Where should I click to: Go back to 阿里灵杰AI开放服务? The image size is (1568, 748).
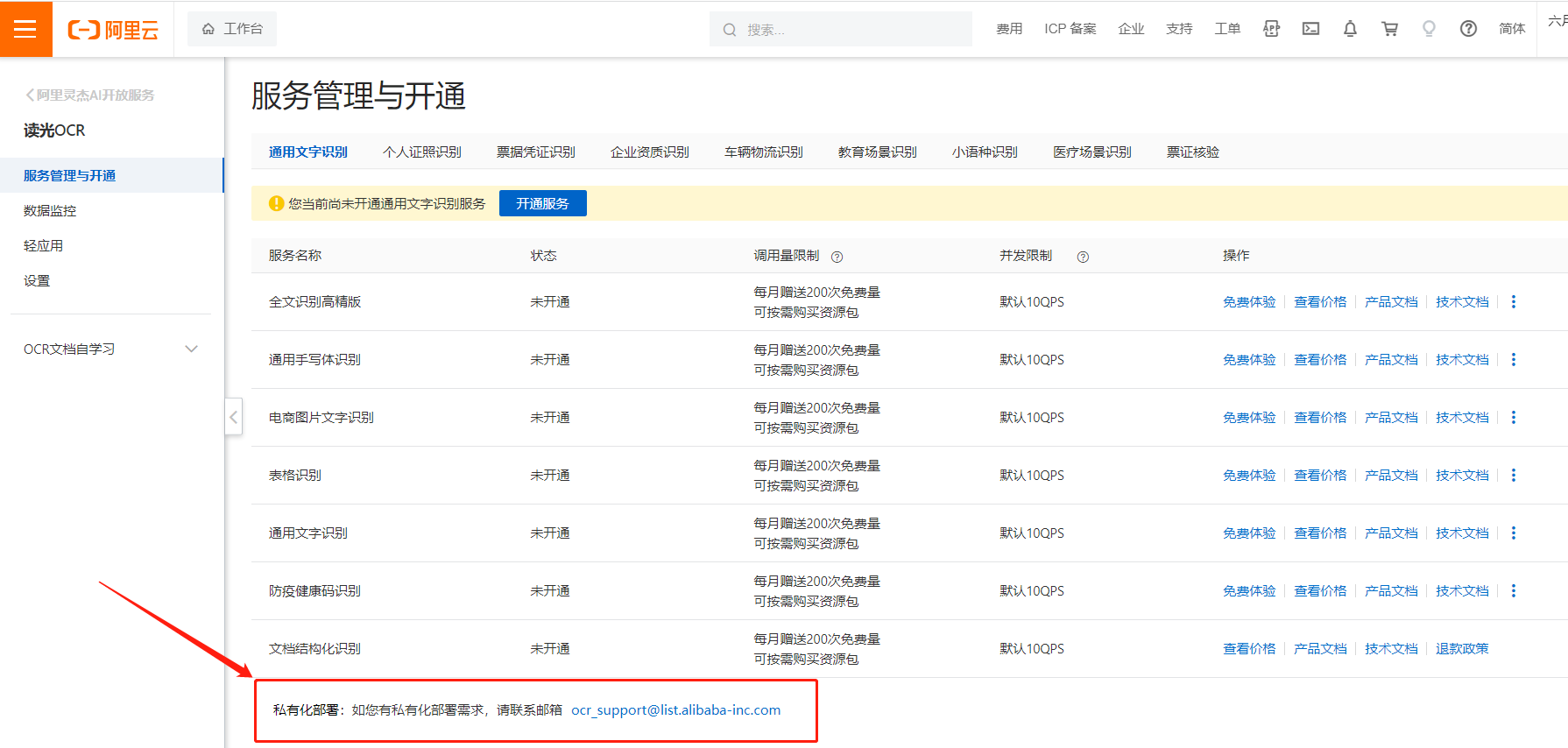pos(90,95)
